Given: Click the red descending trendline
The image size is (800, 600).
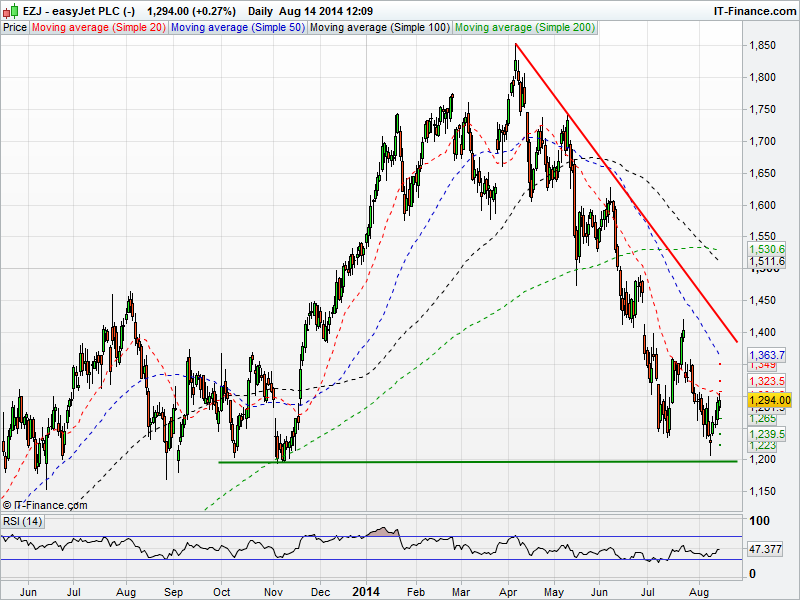Looking at the screenshot, I should [627, 193].
